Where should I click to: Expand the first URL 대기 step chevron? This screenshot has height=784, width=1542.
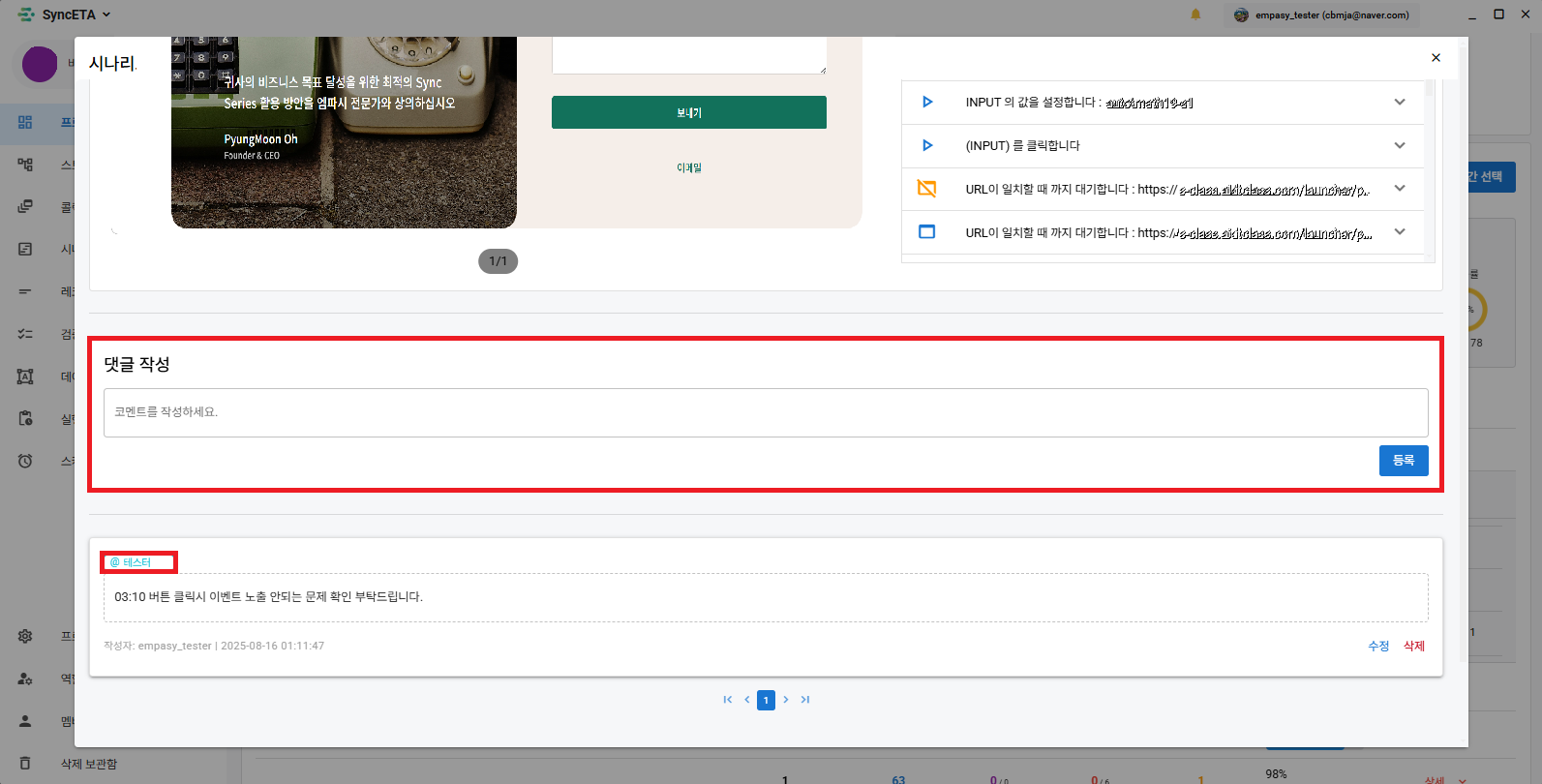(1399, 189)
